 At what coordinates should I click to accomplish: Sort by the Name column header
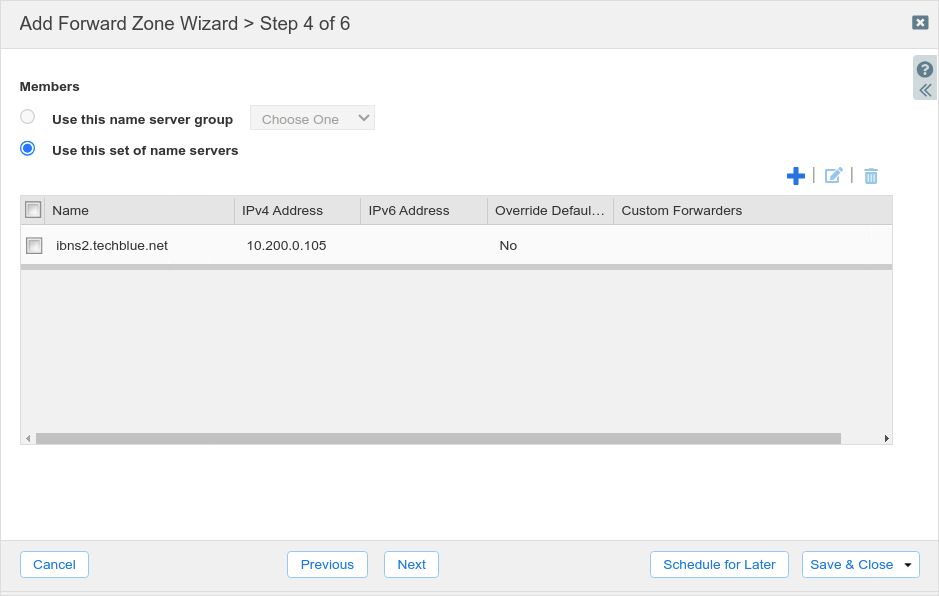140,210
